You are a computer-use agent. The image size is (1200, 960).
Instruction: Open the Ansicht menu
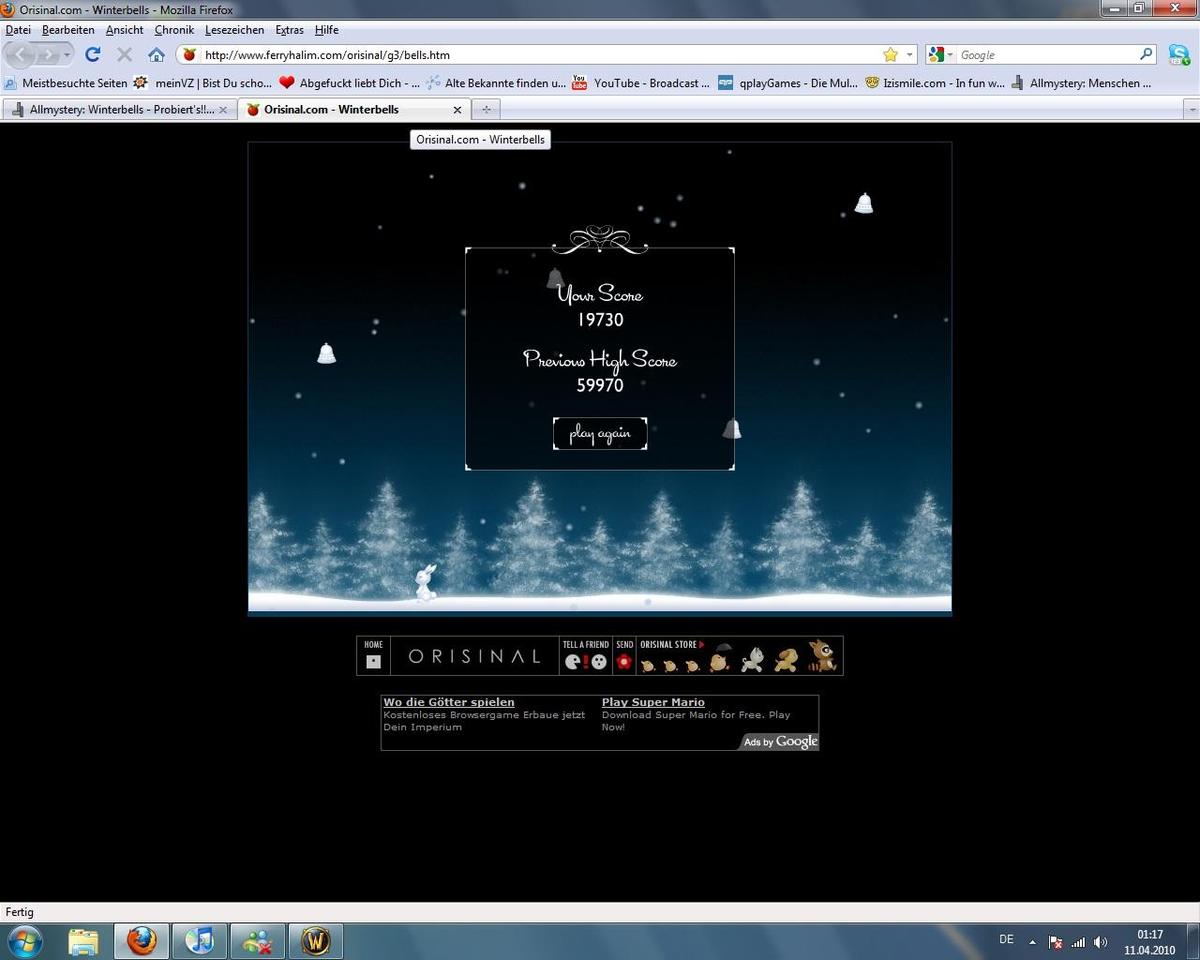pos(125,30)
